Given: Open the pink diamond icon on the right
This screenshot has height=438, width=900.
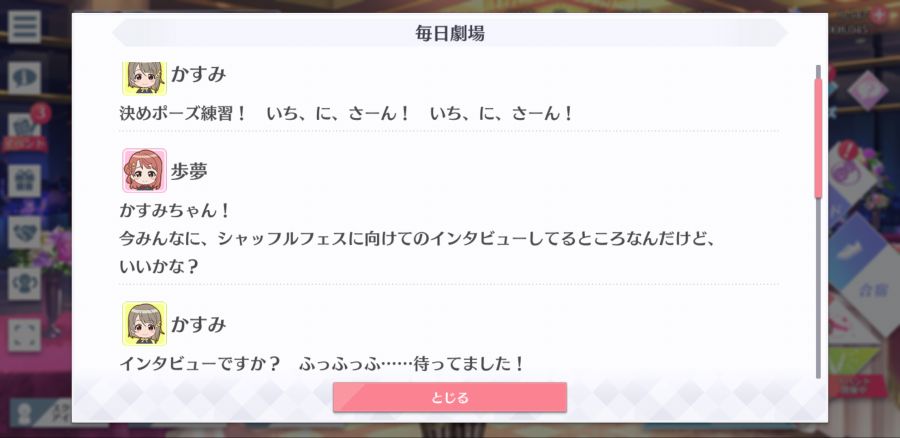Looking at the screenshot, I should pyautogui.click(x=867, y=91).
